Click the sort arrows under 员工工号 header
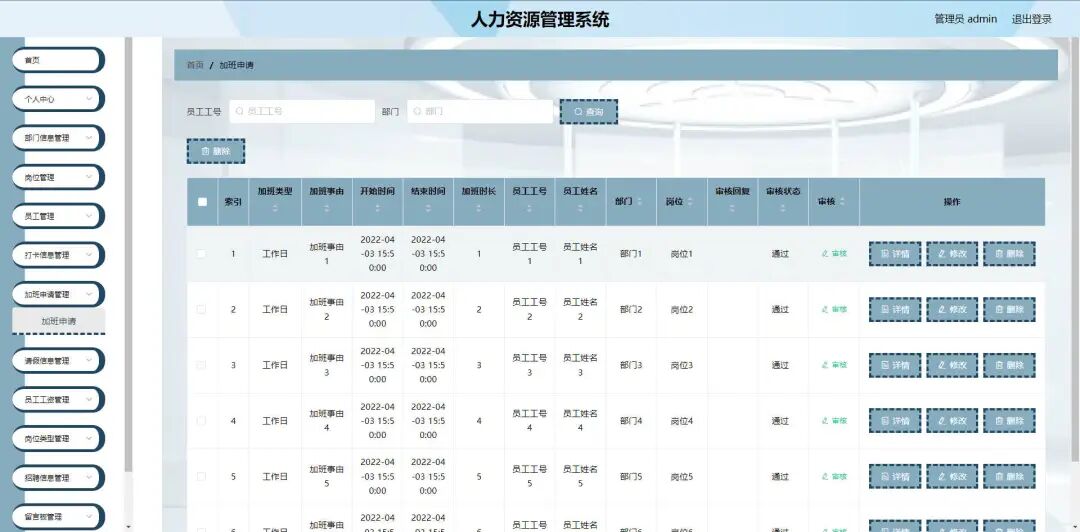 (x=529, y=207)
